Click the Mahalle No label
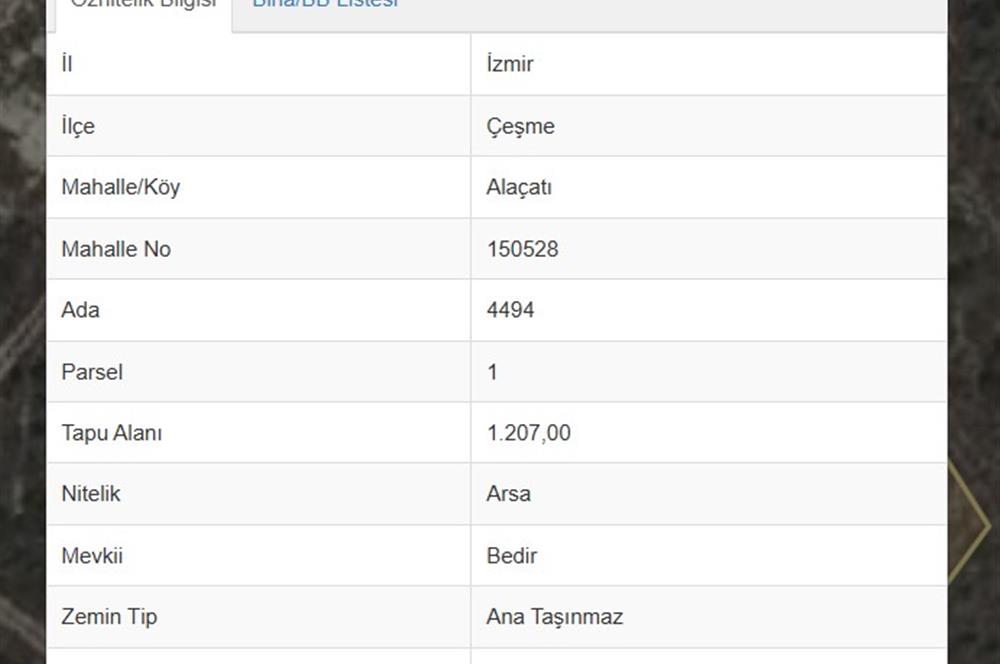This screenshot has height=664, width=1000. click(116, 249)
